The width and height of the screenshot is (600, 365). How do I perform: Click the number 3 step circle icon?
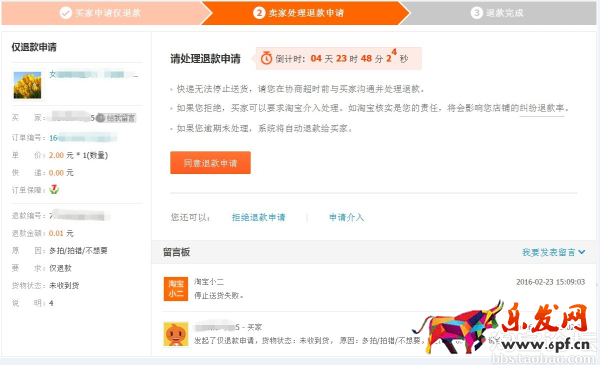coord(477,13)
